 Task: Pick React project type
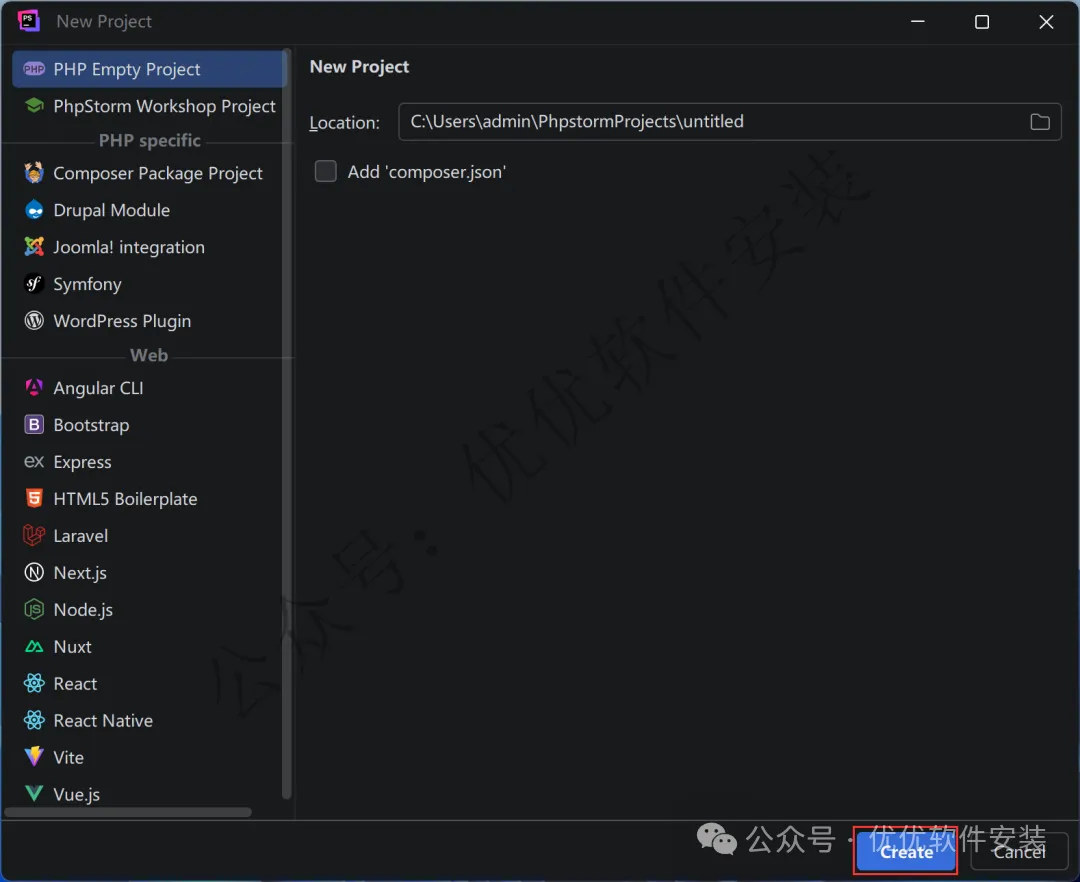pyautogui.click(x=149, y=683)
